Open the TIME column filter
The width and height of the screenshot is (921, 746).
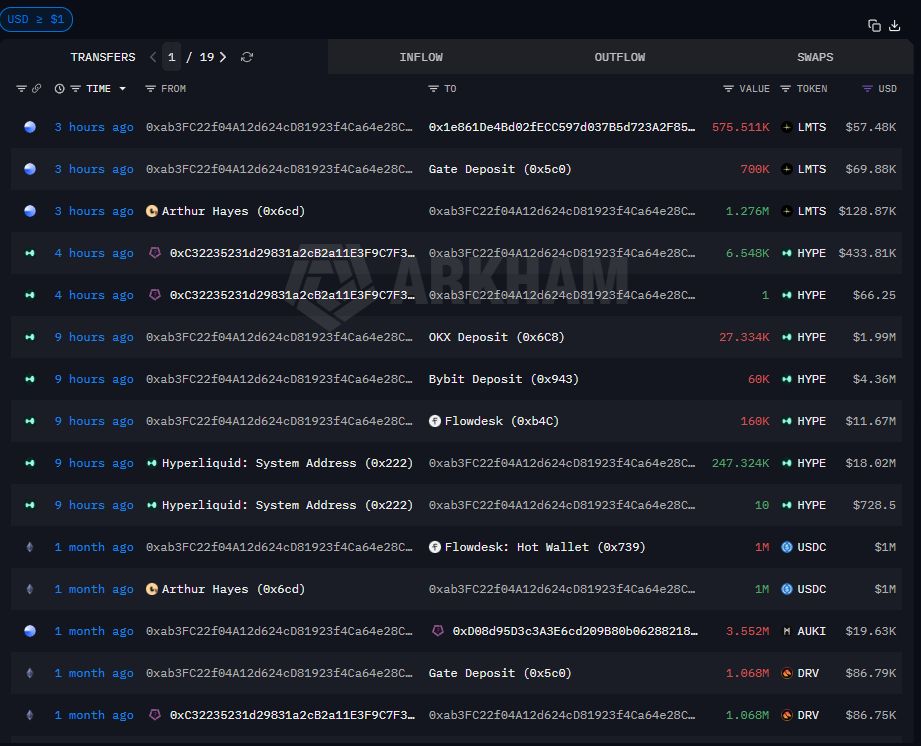tap(75, 89)
